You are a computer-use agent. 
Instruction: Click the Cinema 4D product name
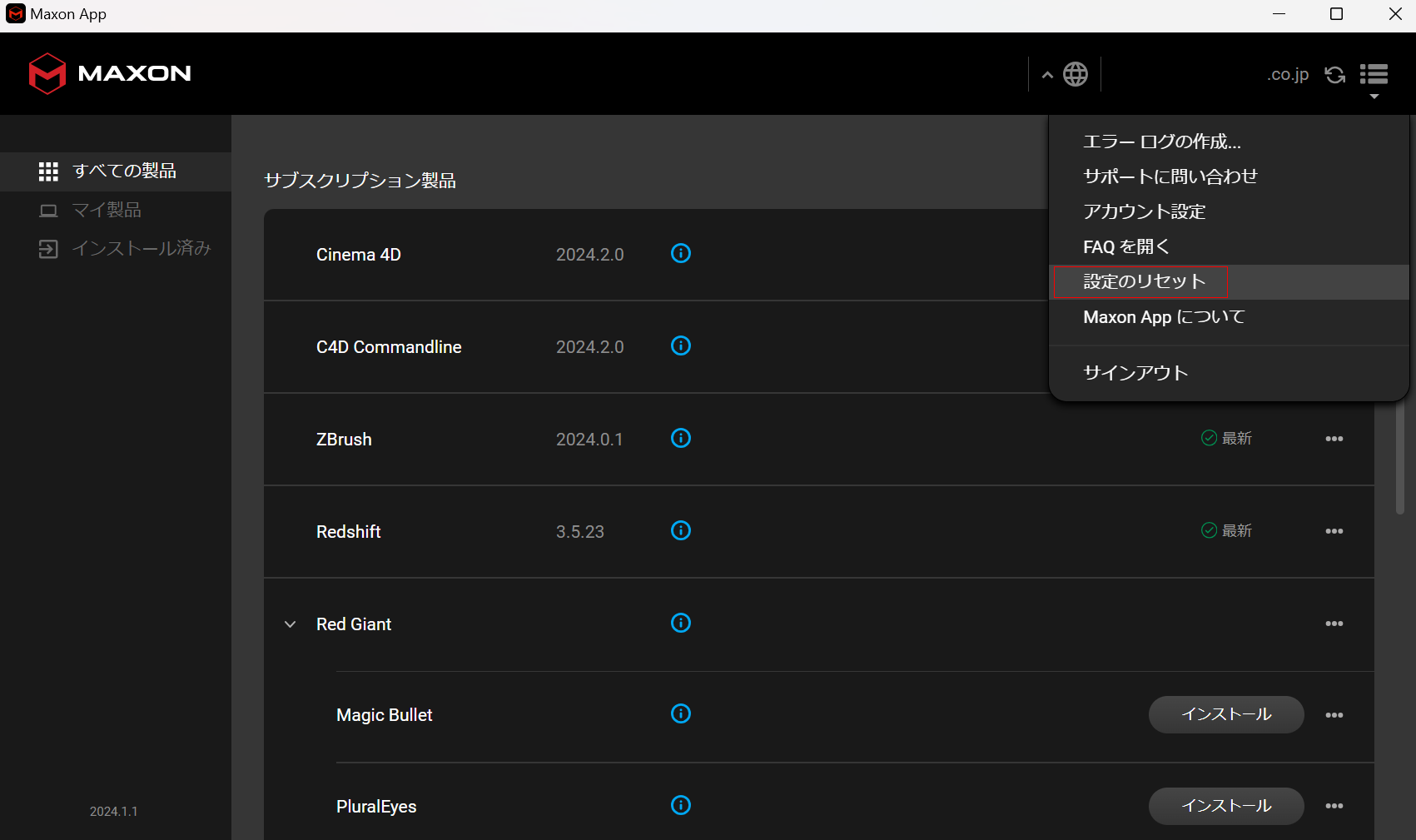tap(359, 255)
